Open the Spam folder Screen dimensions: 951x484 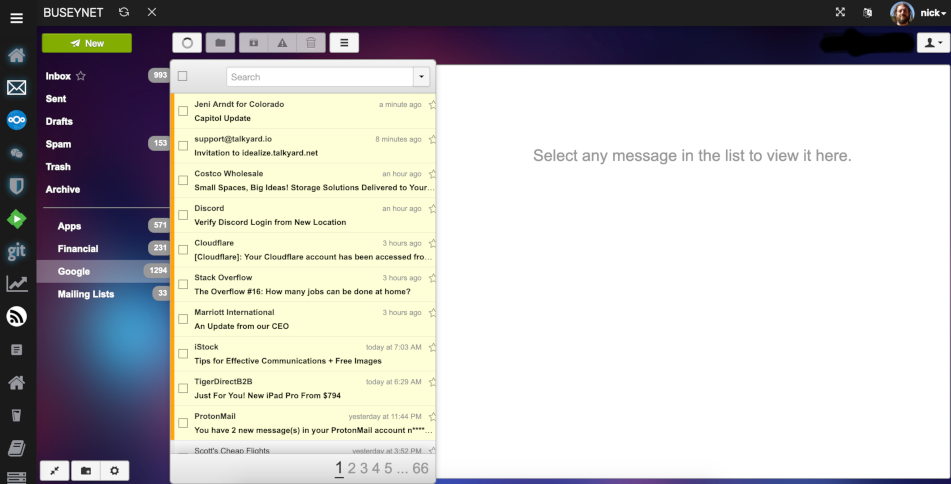[x=58, y=144]
